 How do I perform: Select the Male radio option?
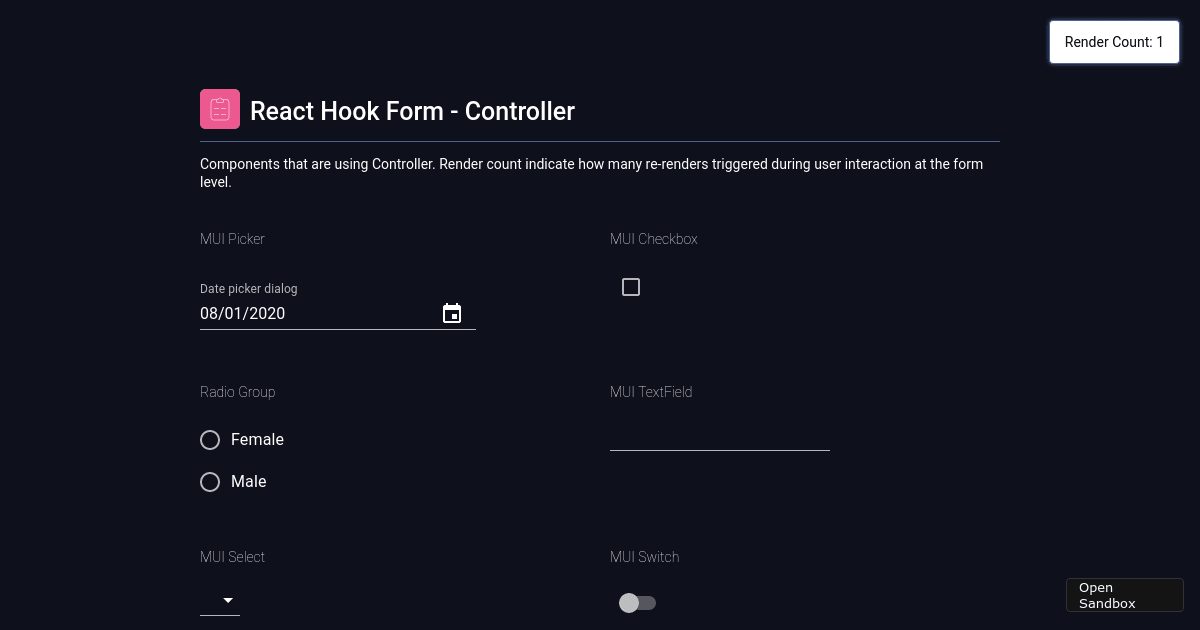click(x=210, y=482)
